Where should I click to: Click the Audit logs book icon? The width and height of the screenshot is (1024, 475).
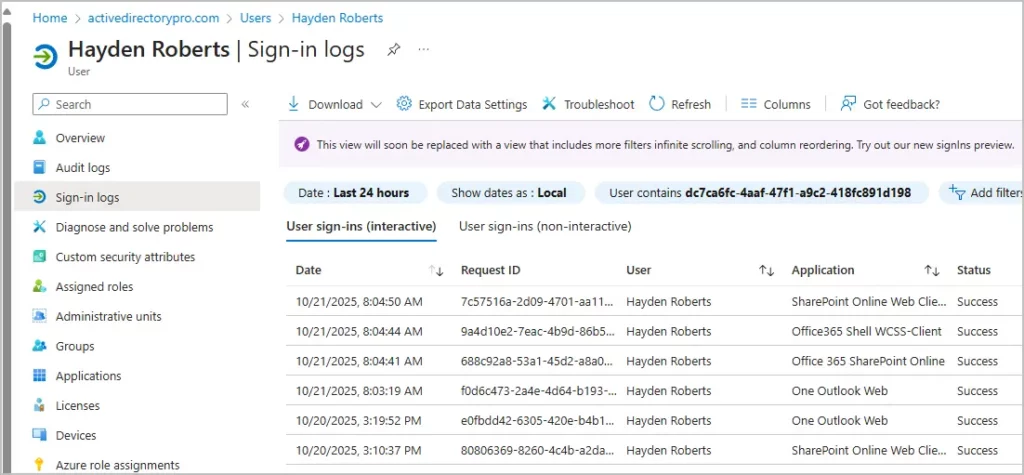click(40, 168)
